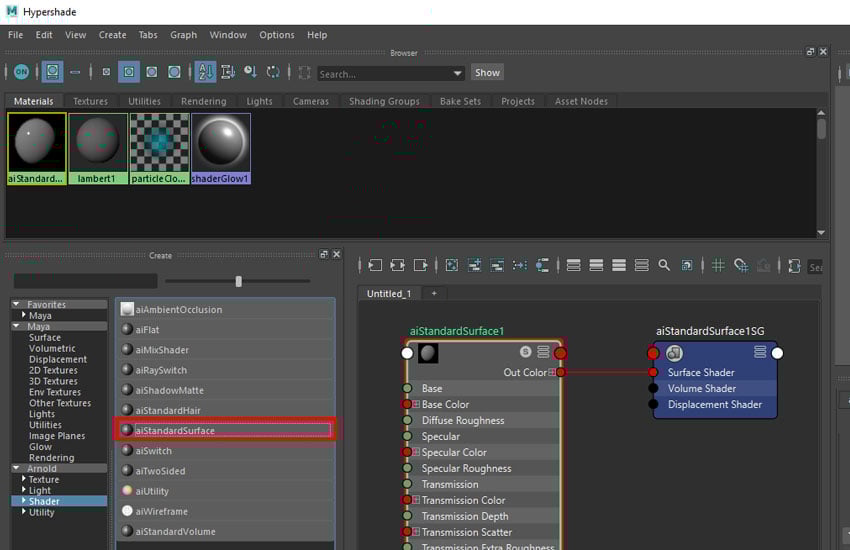
Task: Click the magnifier icon in graph toolbar
Action: (664, 266)
